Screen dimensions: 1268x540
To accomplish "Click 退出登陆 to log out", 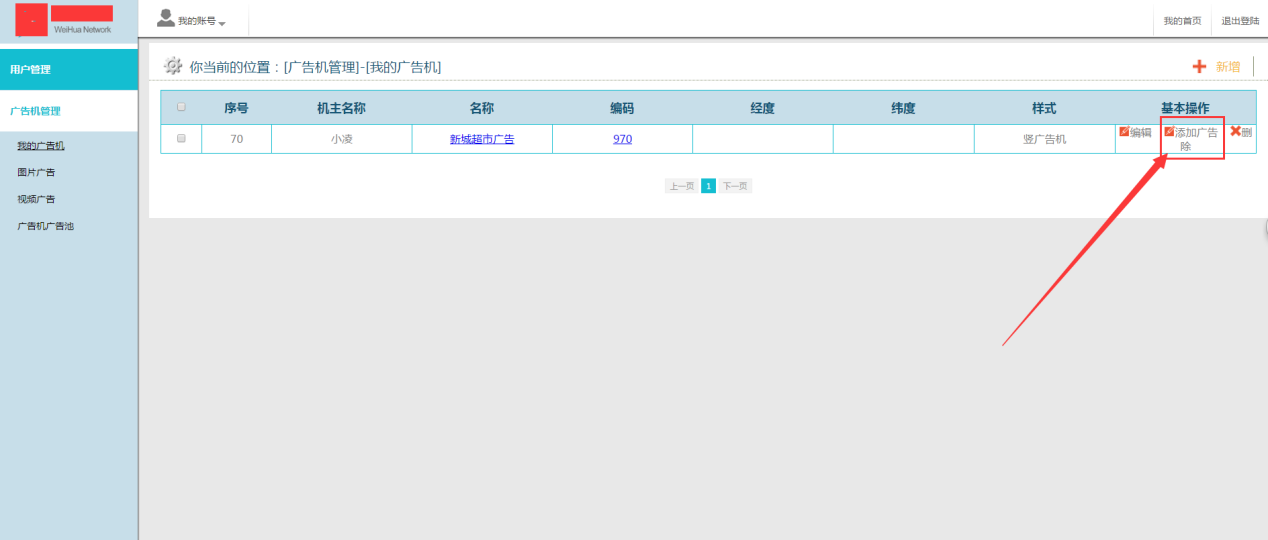I will [x=1240, y=21].
